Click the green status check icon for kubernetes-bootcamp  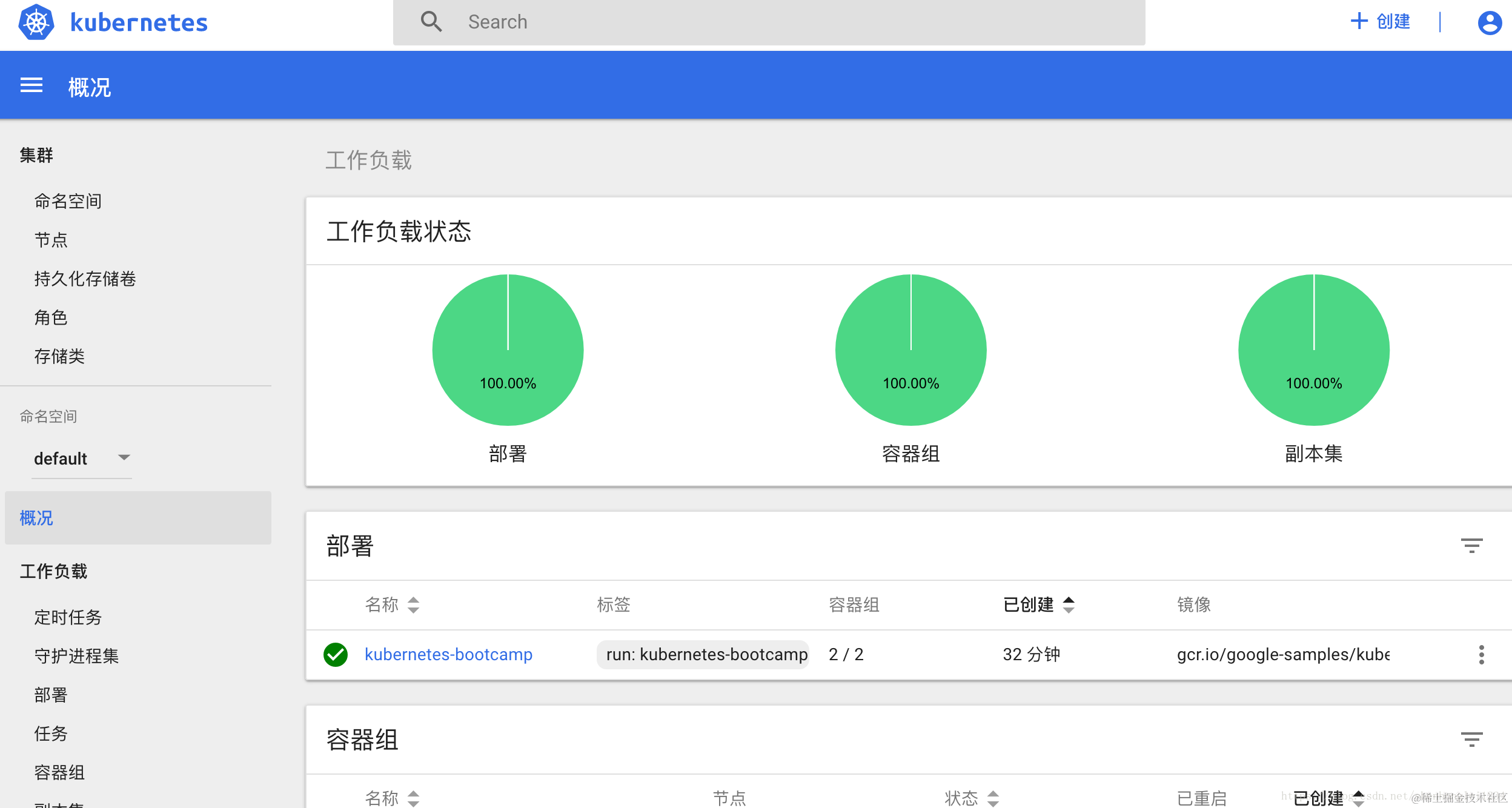(x=336, y=654)
